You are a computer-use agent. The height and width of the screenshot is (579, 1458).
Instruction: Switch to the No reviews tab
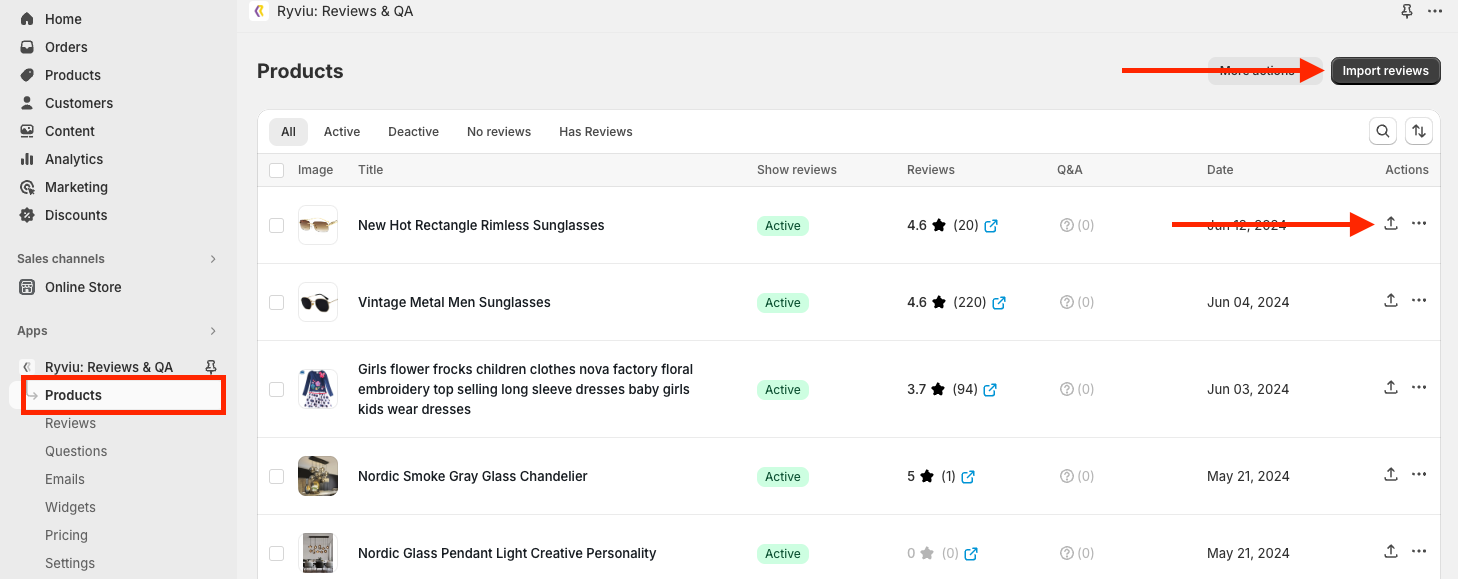click(x=499, y=132)
